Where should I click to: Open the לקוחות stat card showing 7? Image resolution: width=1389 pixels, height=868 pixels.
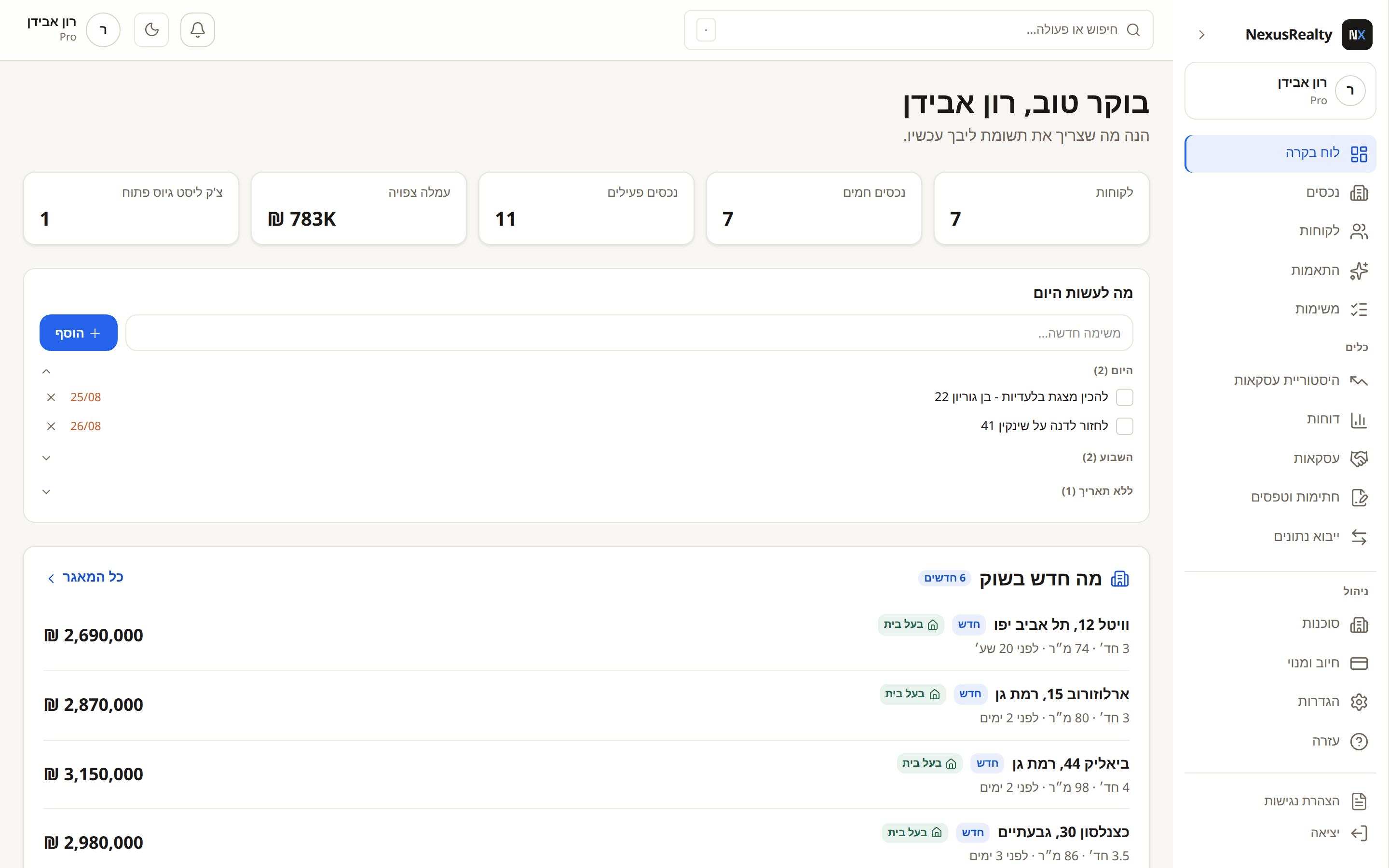click(1041, 208)
